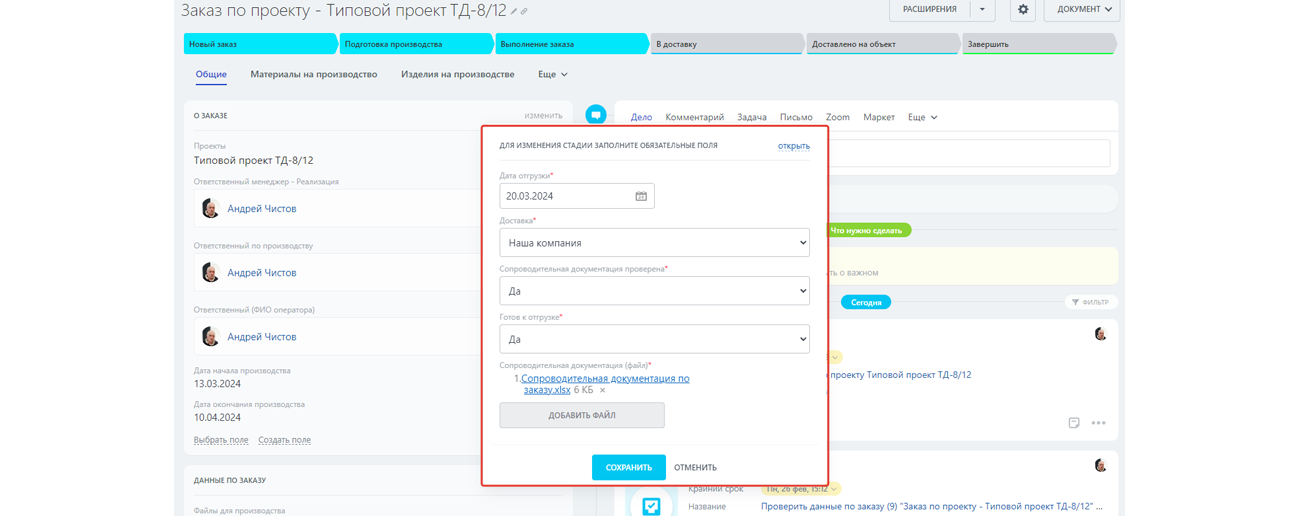The height and width of the screenshot is (516, 1300).
Task: Open the Расширения dropdown arrow
Action: [x=982, y=10]
